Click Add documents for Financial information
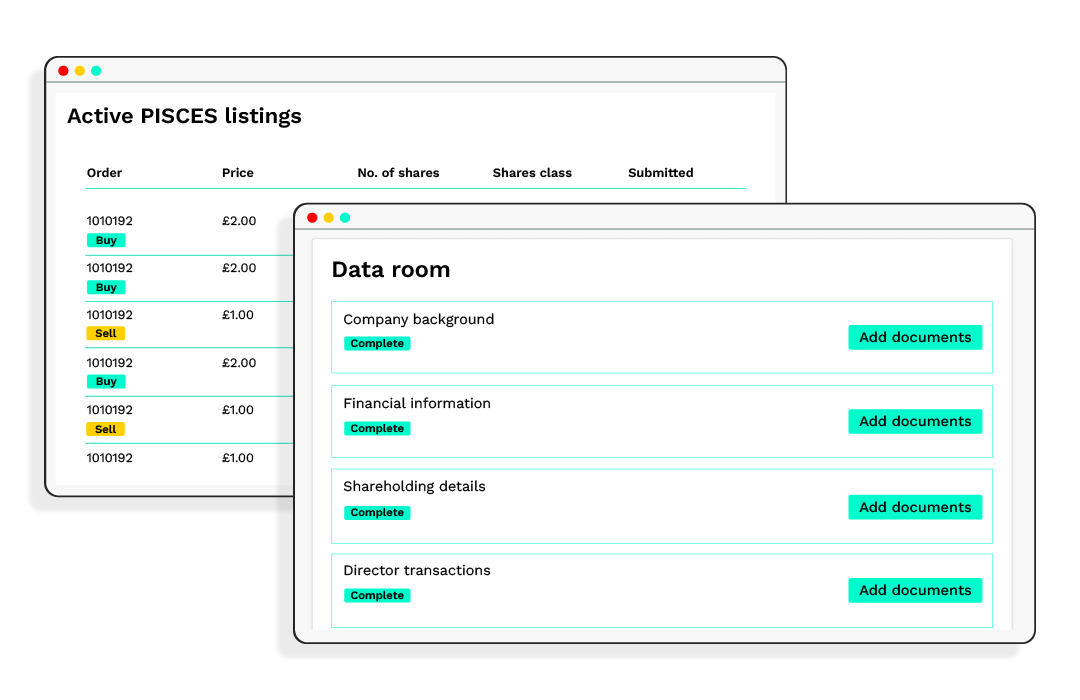1080x700 pixels. [x=915, y=421]
